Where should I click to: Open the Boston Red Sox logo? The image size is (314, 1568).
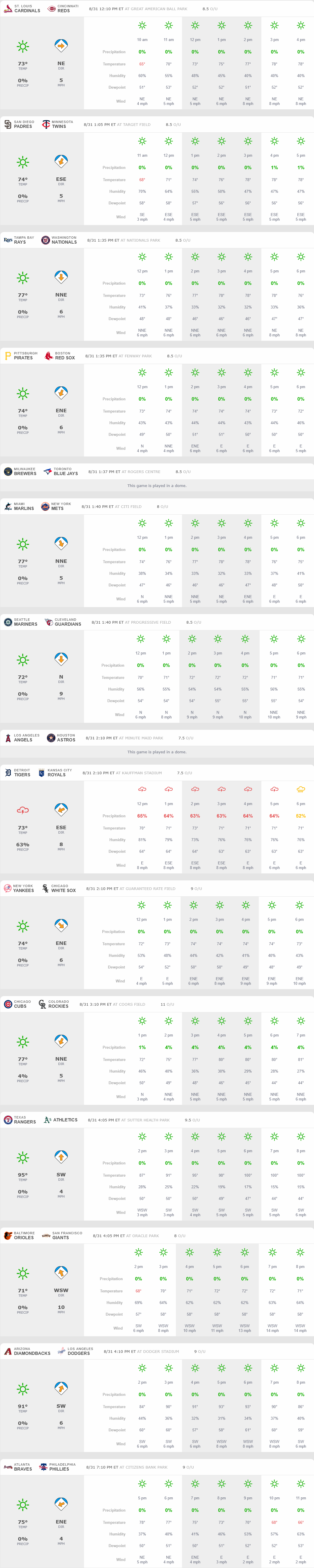point(49,356)
